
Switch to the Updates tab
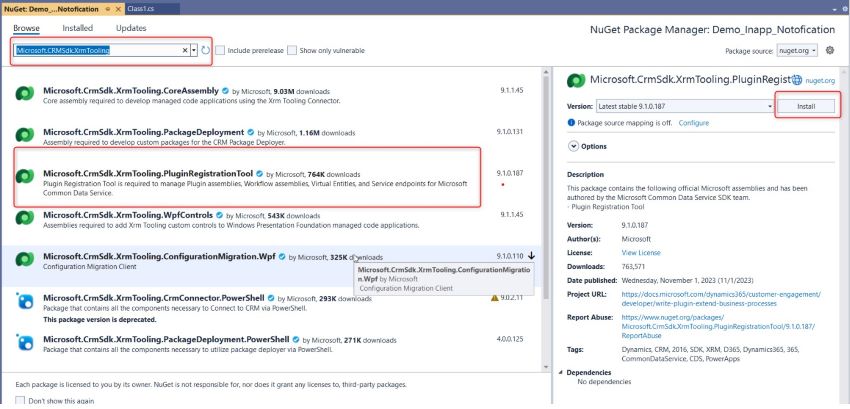point(131,28)
